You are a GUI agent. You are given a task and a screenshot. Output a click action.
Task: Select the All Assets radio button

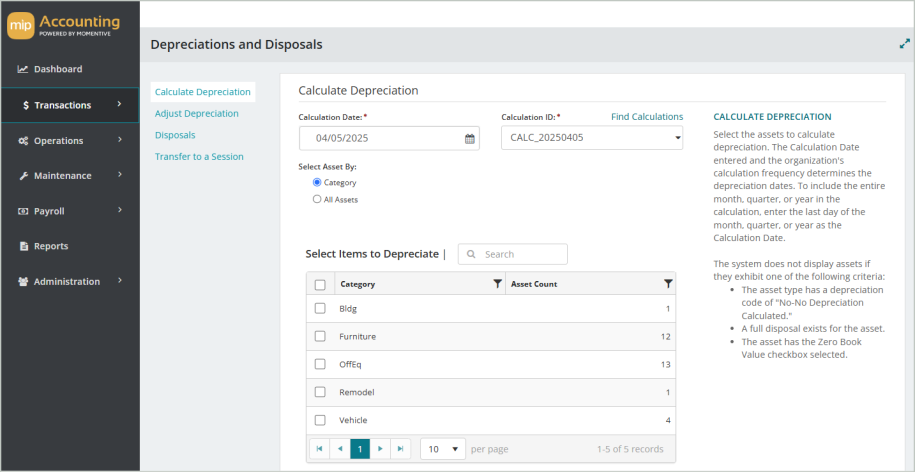(x=317, y=199)
